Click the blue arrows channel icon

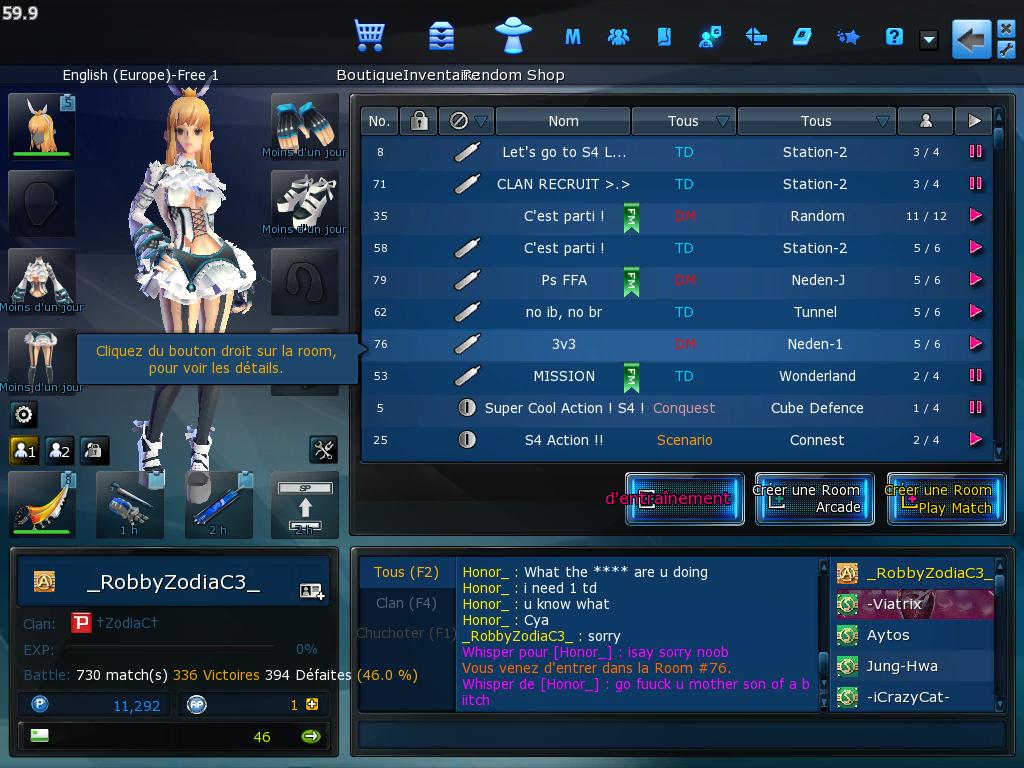756,37
